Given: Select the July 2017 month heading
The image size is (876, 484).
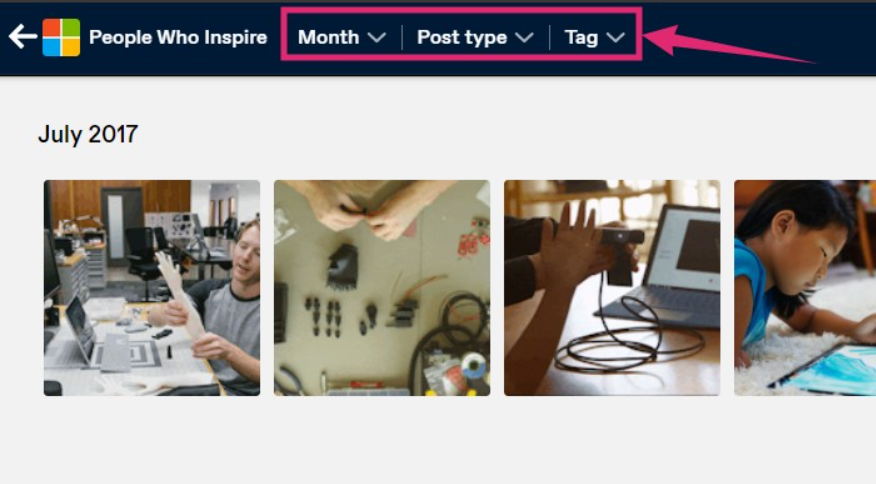Looking at the screenshot, I should pos(88,134).
